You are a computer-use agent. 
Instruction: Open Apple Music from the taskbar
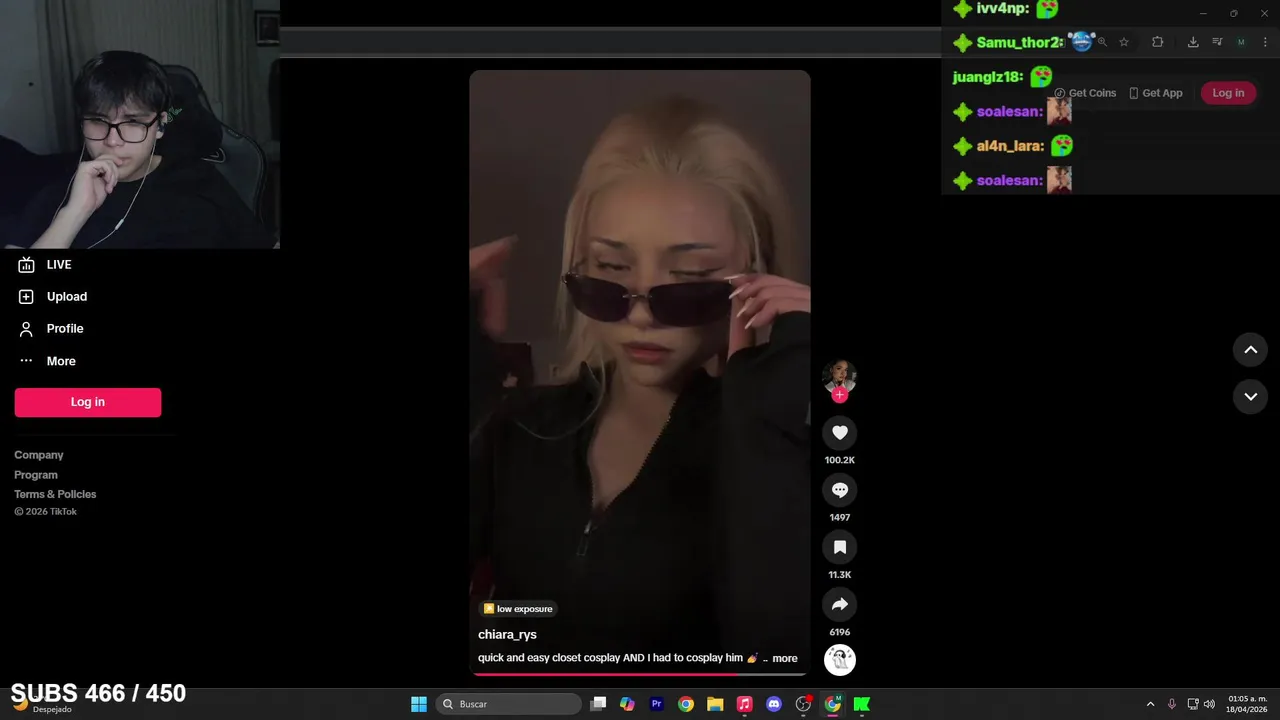[744, 704]
